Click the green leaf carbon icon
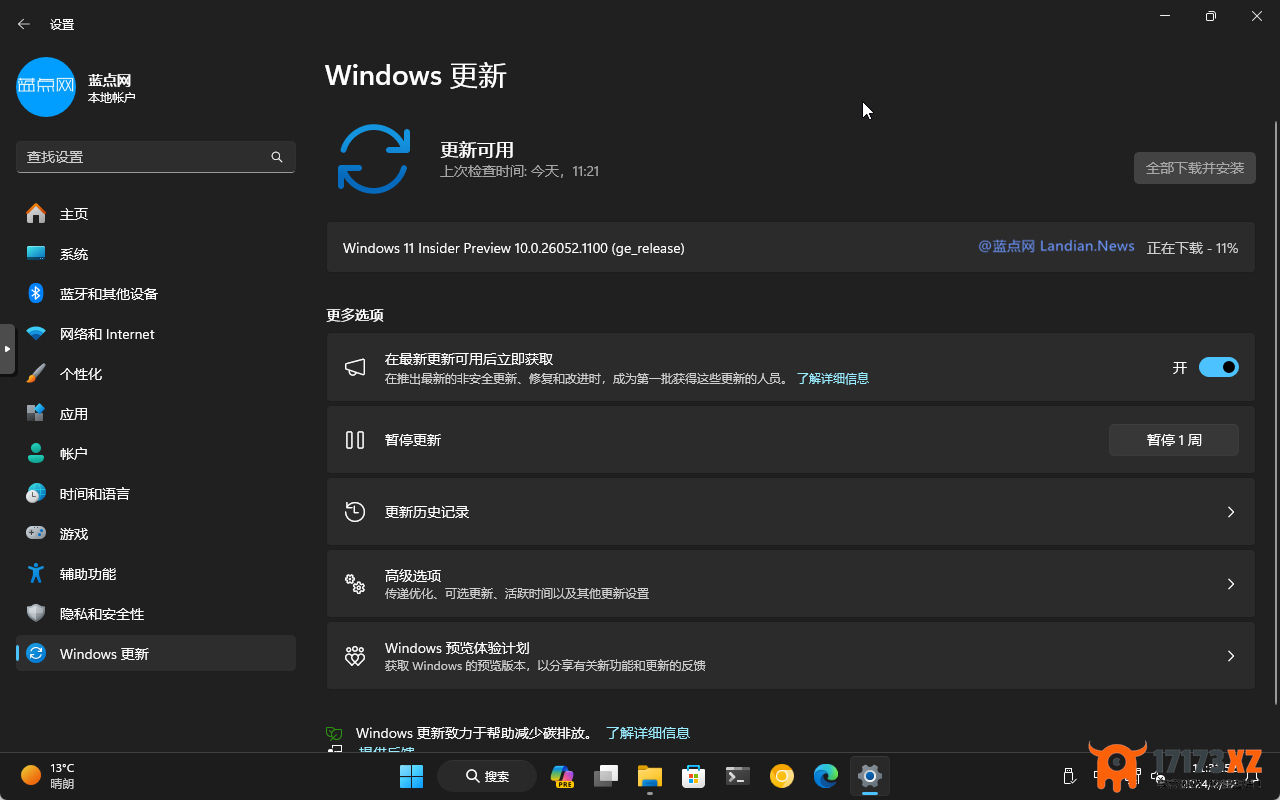Screen dimensions: 1280x800 (x=334, y=733)
